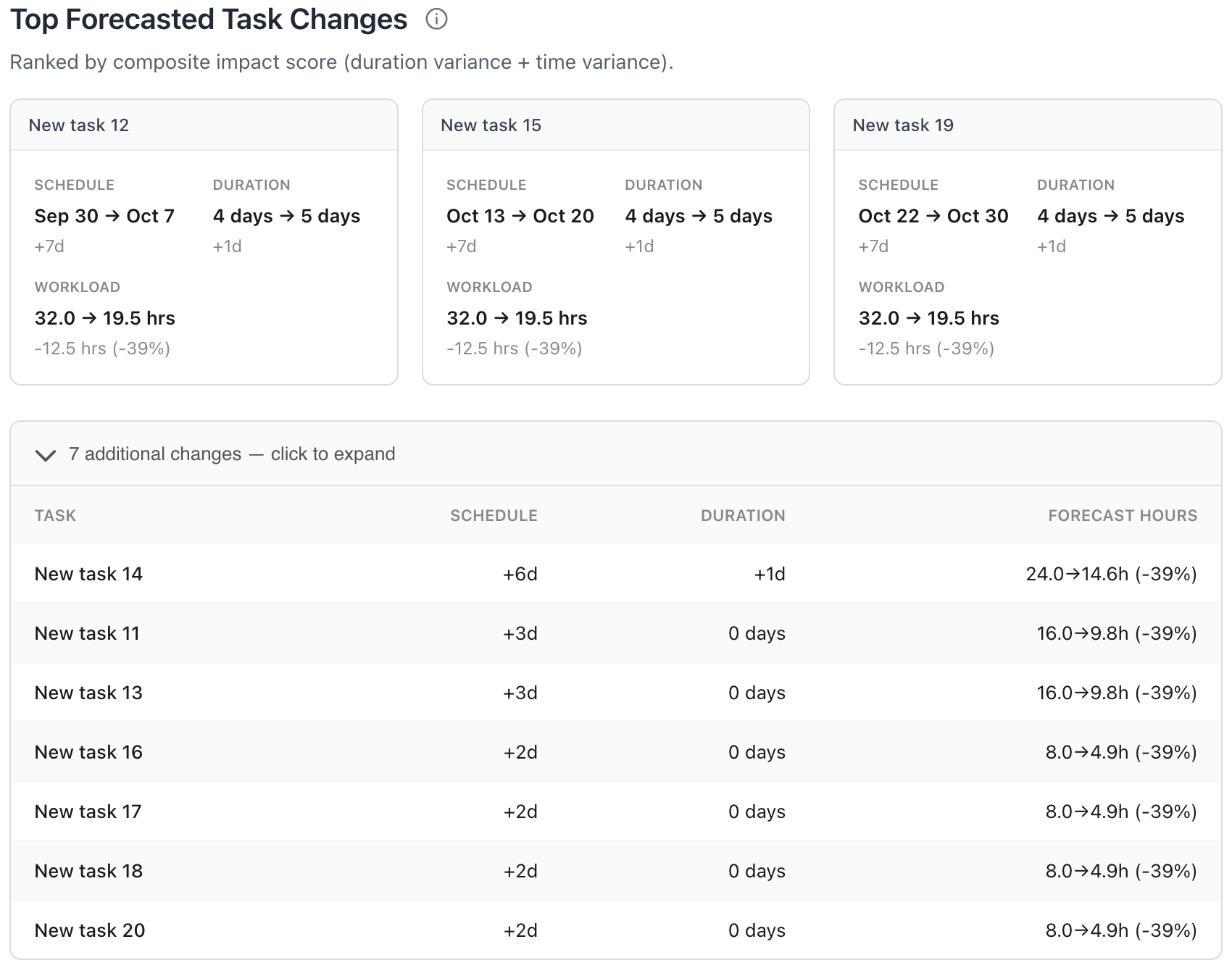Click forecast hours cell in New task 11 row

click(1117, 634)
